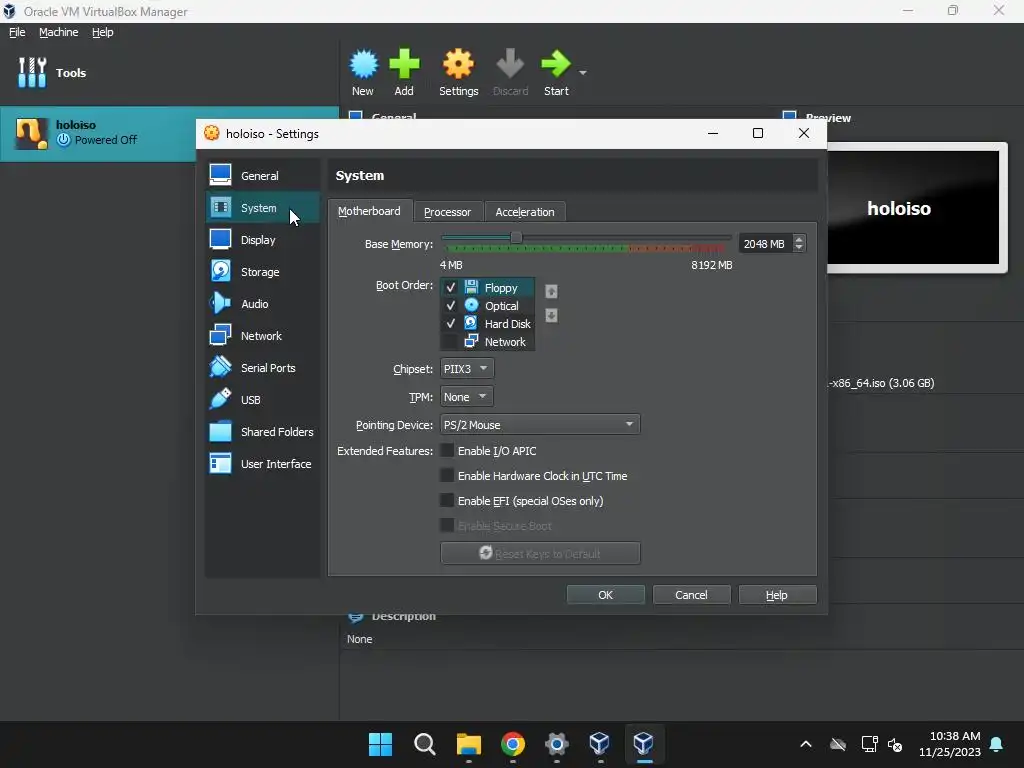Screen dimensions: 1024x768
Task: Open the Network settings category
Action: pyautogui.click(x=263, y=336)
